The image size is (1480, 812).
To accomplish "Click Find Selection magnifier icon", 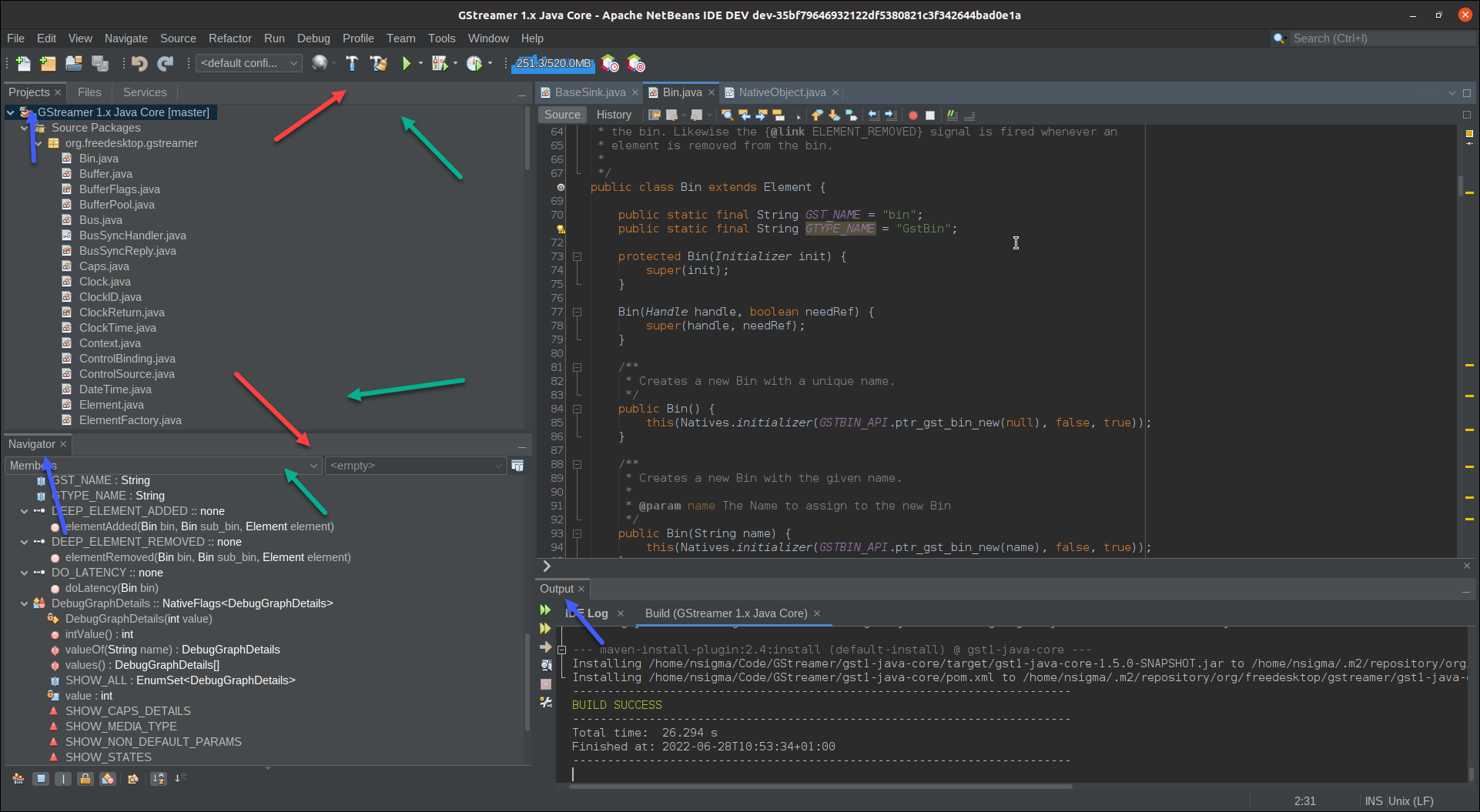I will 727,115.
